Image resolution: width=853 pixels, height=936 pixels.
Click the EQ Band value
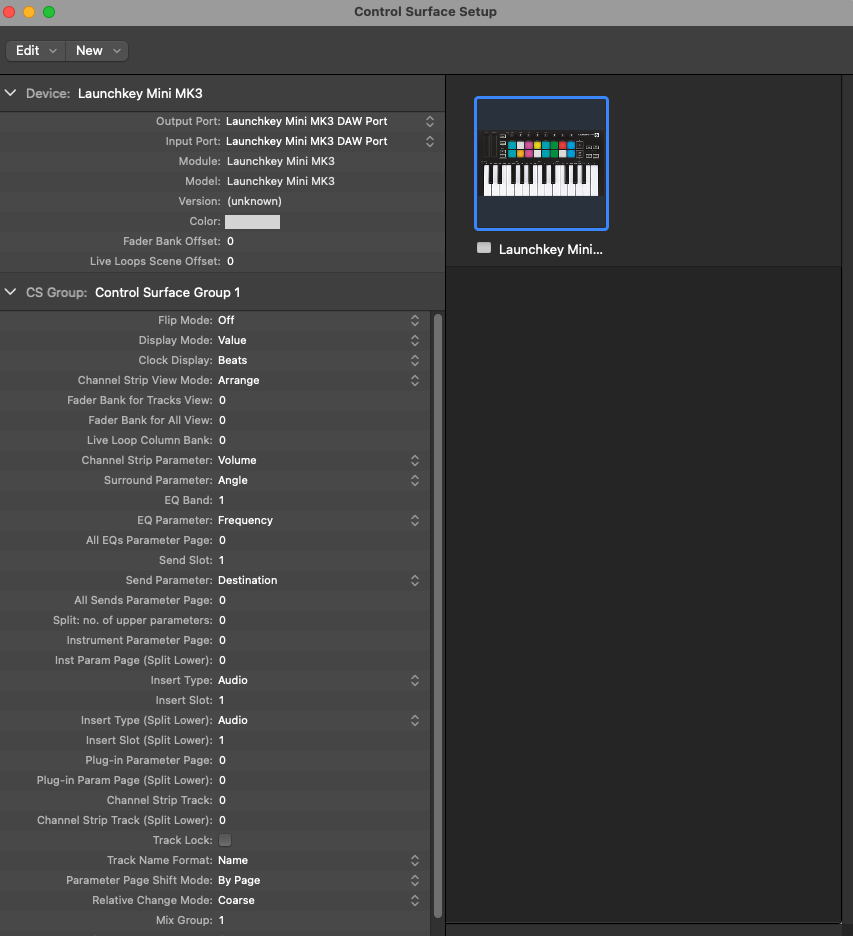click(221, 500)
